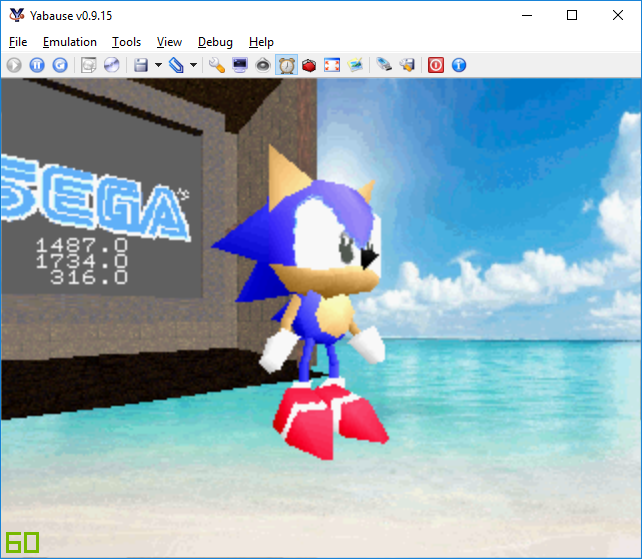The width and height of the screenshot is (642, 559).
Task: Open About via blue info icon
Action: pyautogui.click(x=459, y=65)
